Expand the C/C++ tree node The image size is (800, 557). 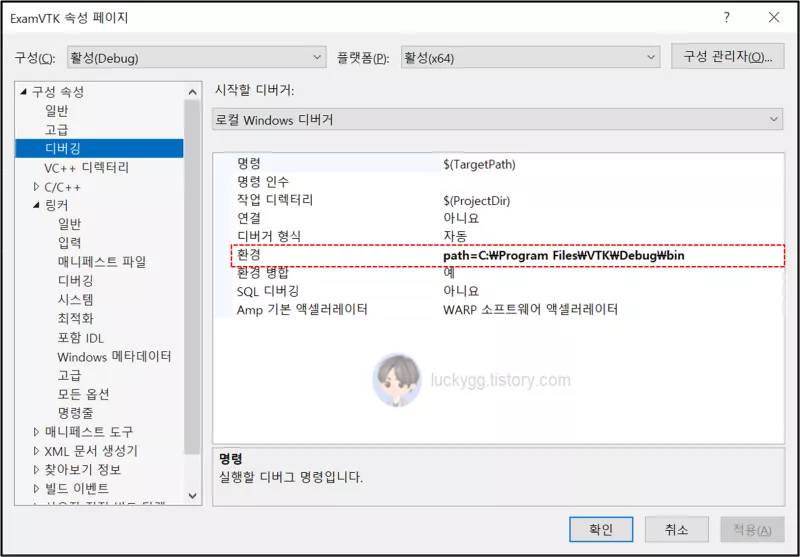pyautogui.click(x=36, y=187)
